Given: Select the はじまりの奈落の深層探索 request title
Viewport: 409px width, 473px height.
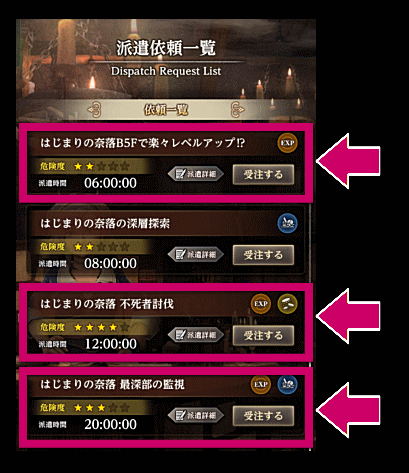Looking at the screenshot, I should click(x=105, y=223).
